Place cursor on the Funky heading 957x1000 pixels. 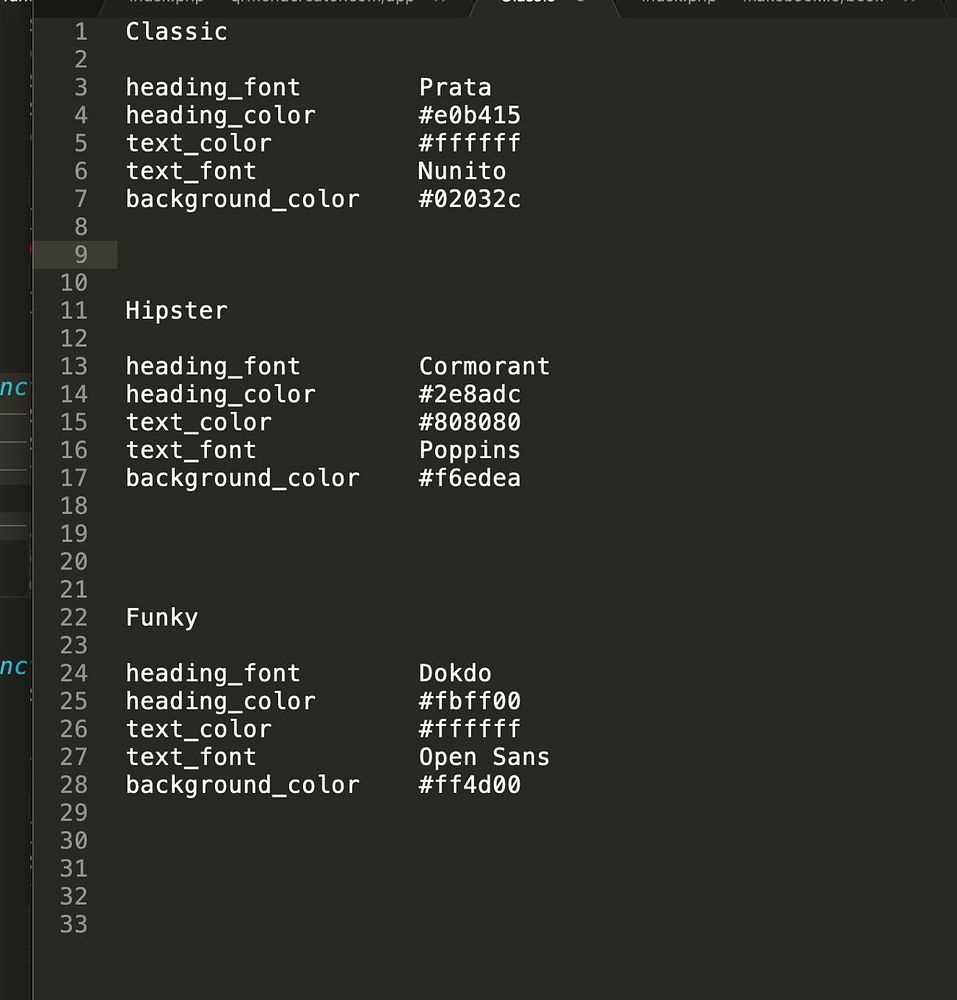click(x=162, y=617)
